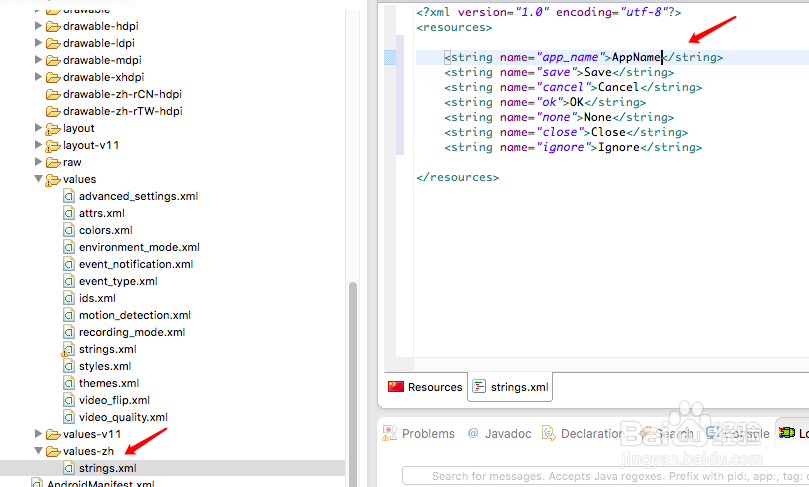Screen dimensions: 809x487
Task: Click the Resources tab flag icon
Action: tap(396, 386)
